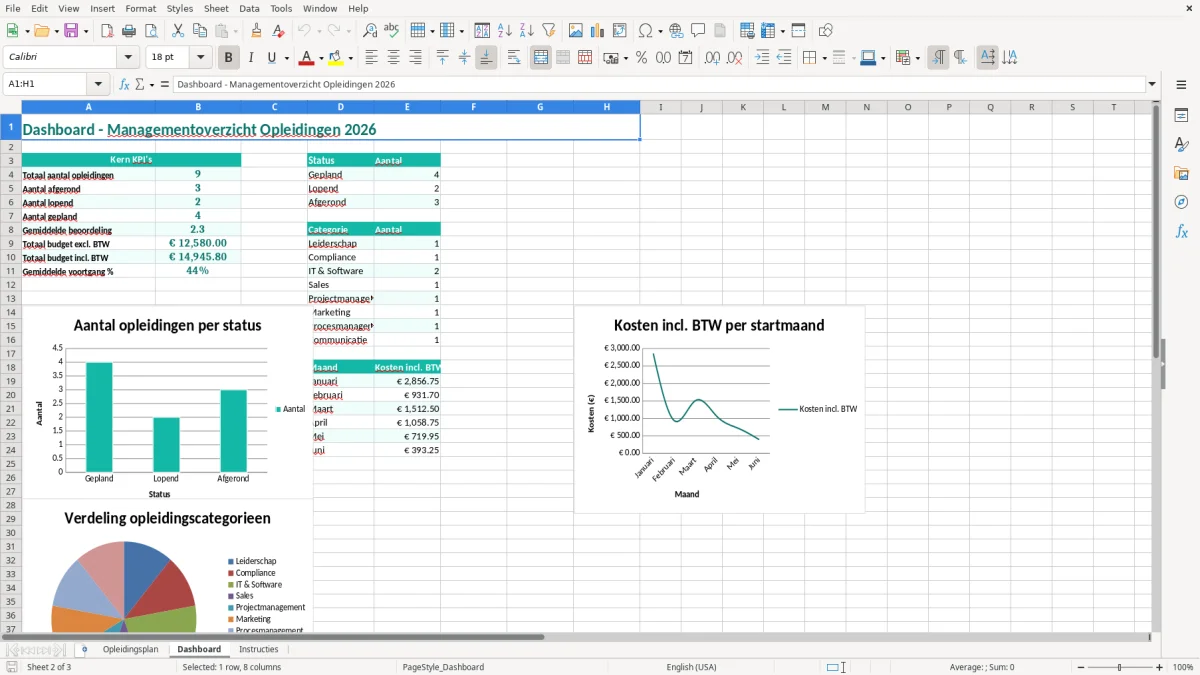Image resolution: width=1200 pixels, height=675 pixels.
Task: Open the Format menu
Action: pos(141,8)
